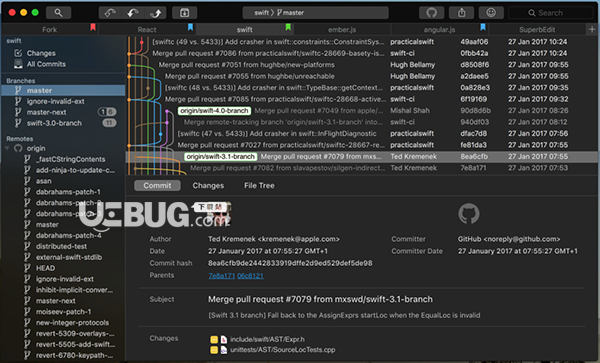Click the 11 badge on swift-3.0-branch
600x363 pixels.
pos(109,123)
